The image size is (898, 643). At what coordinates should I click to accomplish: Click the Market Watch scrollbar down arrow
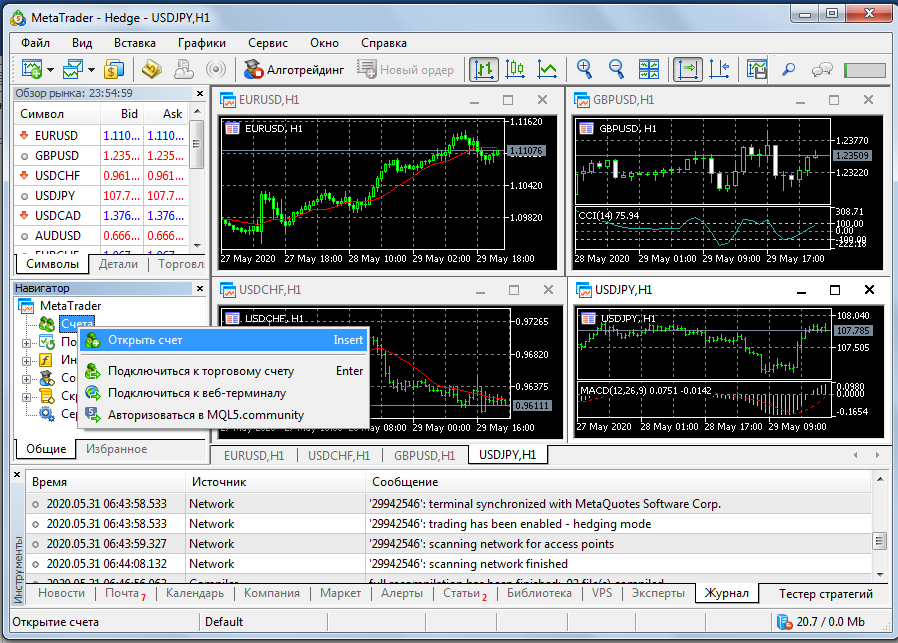click(197, 245)
